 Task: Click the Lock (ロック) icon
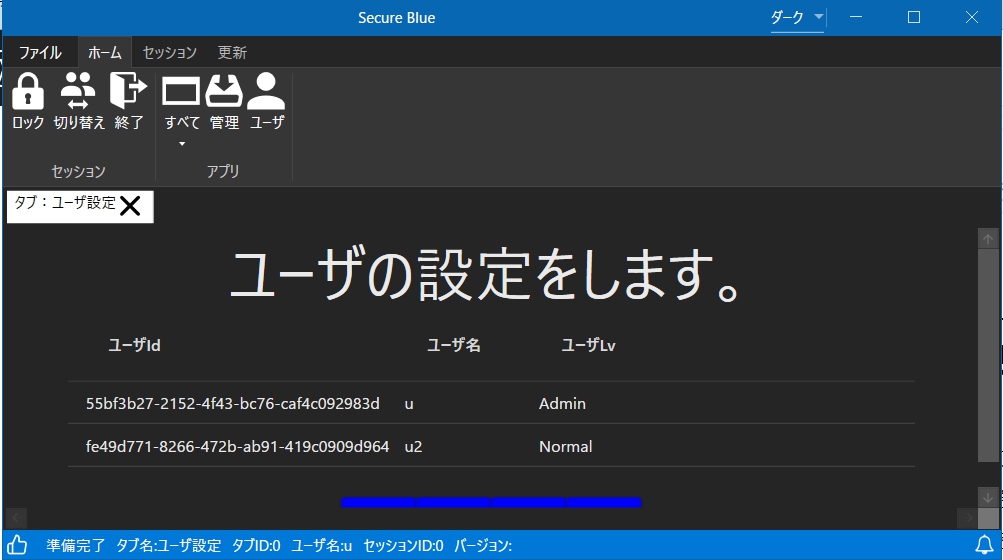pyautogui.click(x=28, y=91)
